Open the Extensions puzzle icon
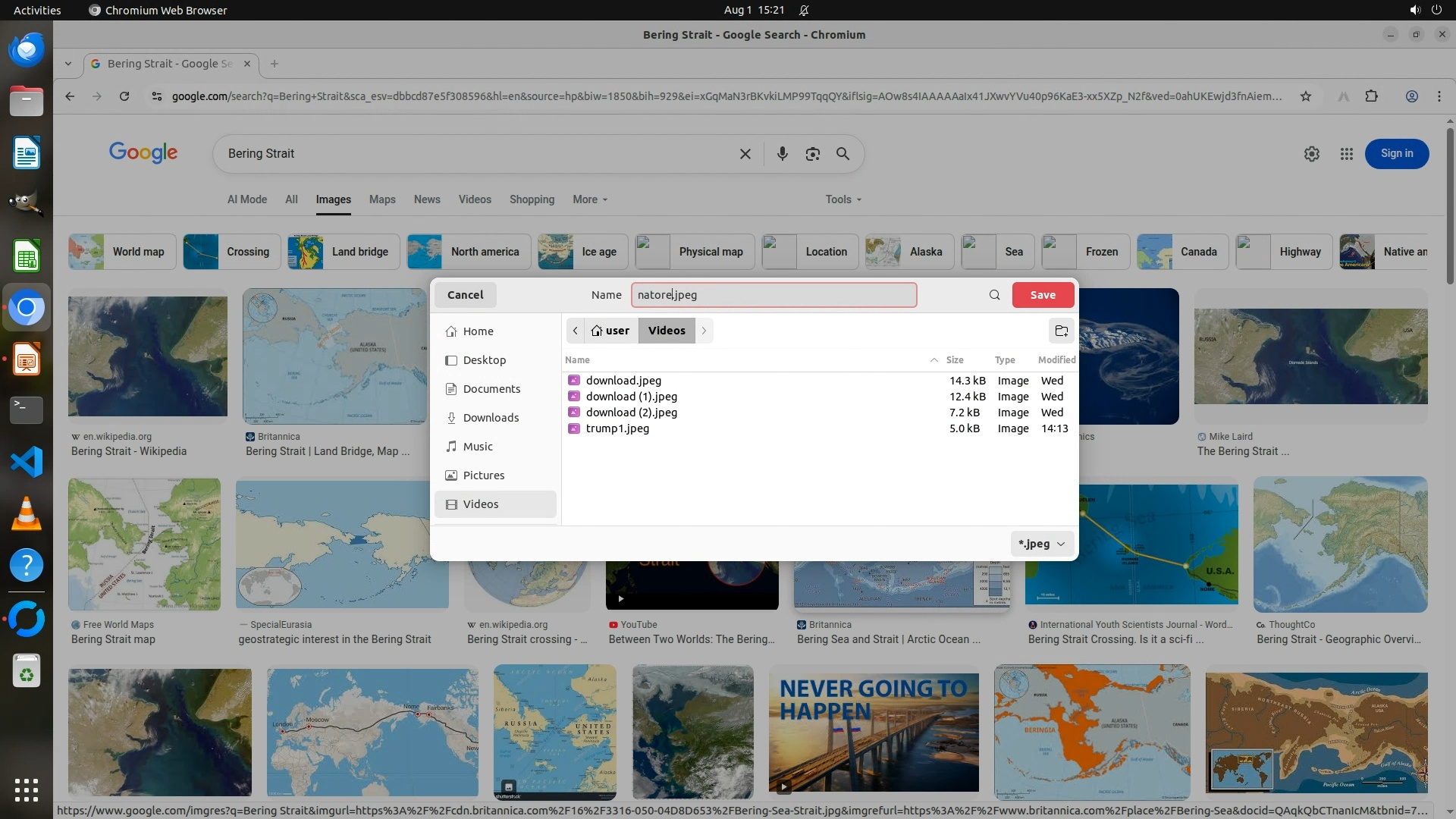Screen dimensions: 1456x819 click(1371, 96)
